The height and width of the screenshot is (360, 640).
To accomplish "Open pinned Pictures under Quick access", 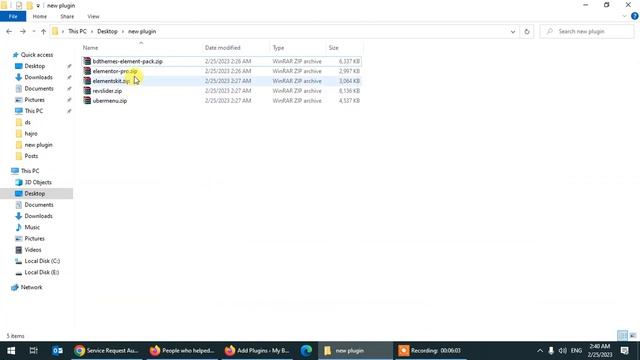I will pyautogui.click(x=34, y=100).
